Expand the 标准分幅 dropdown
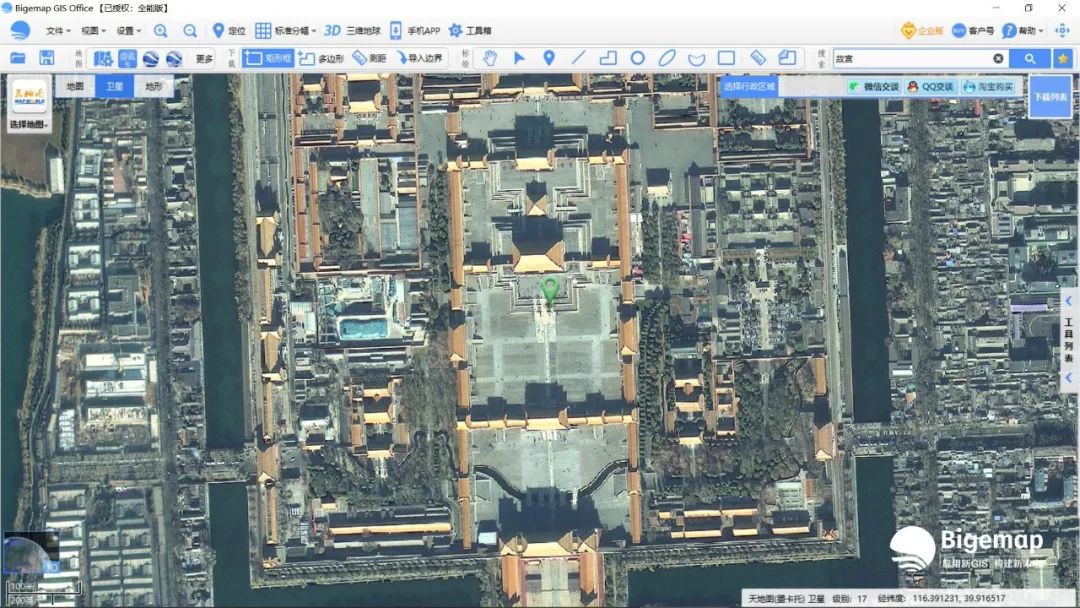The height and width of the screenshot is (608, 1080). pos(286,31)
